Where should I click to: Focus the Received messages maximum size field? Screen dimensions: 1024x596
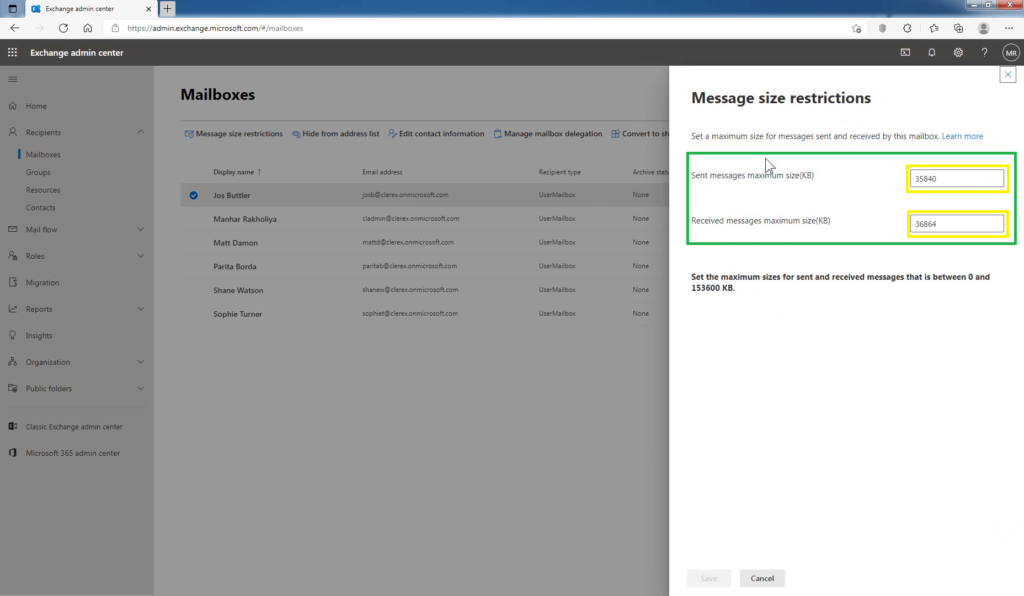pyautogui.click(x=957, y=223)
